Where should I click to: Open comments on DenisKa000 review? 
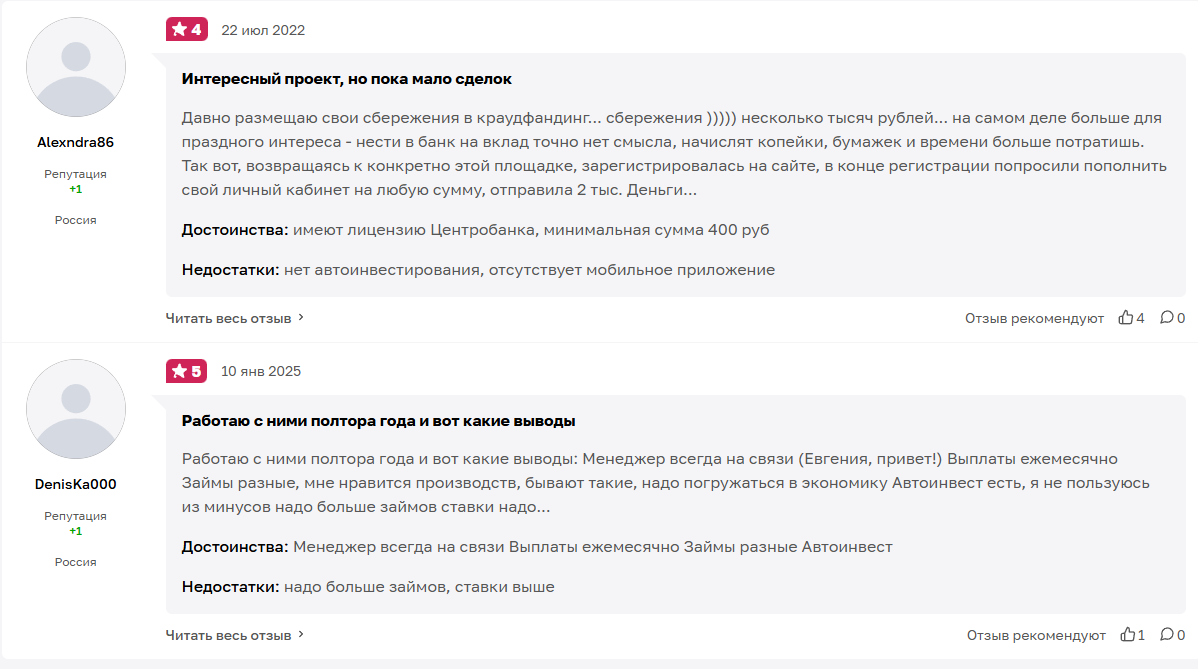click(1167, 635)
